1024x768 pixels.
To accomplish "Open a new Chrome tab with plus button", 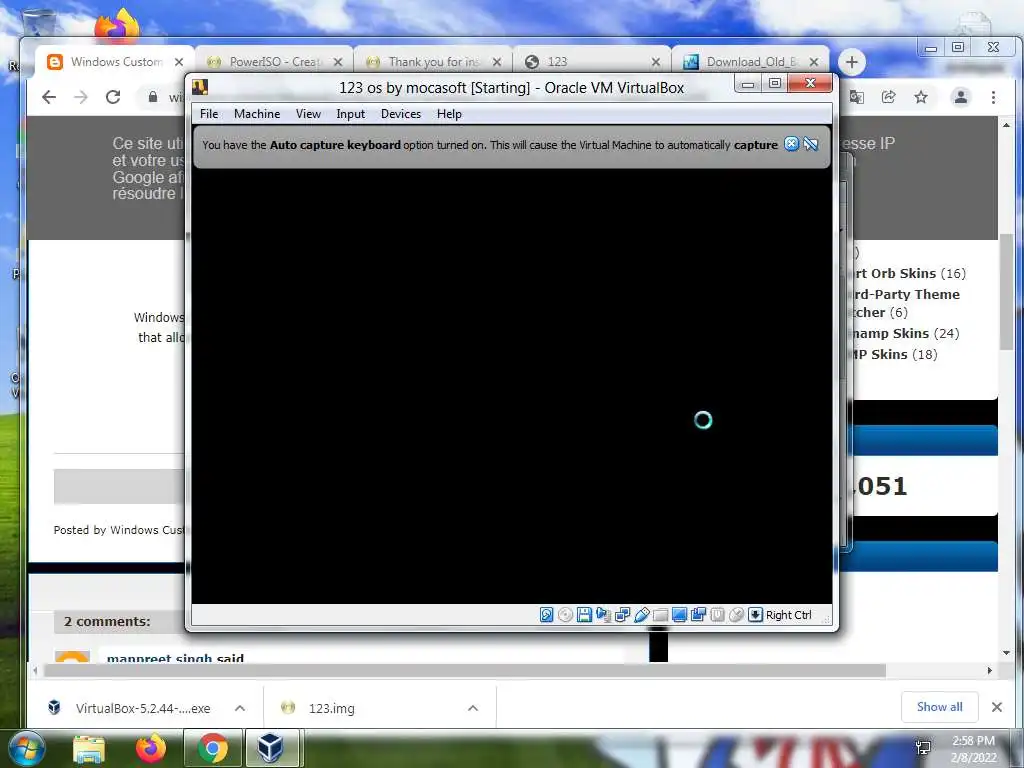I will [852, 62].
